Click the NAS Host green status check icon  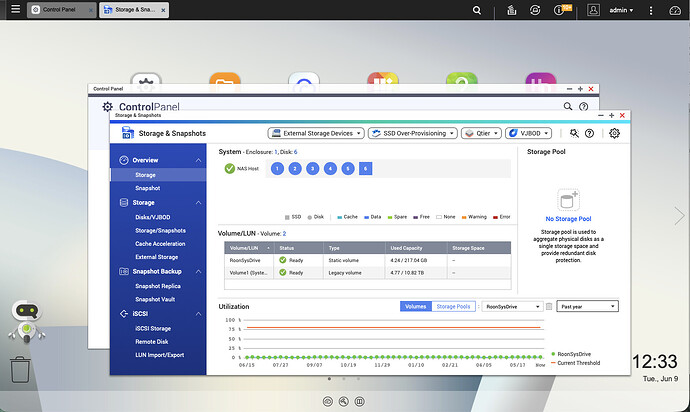229,169
